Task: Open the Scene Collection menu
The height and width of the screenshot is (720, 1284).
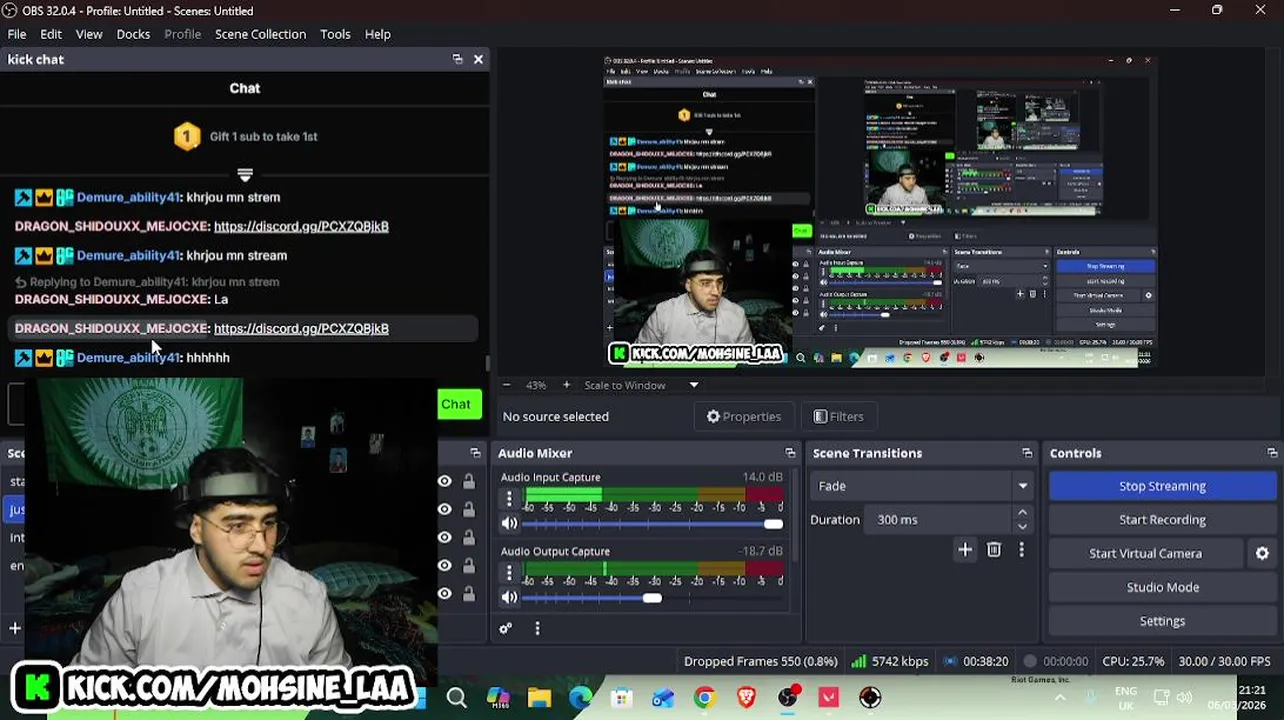Action: pos(260,34)
